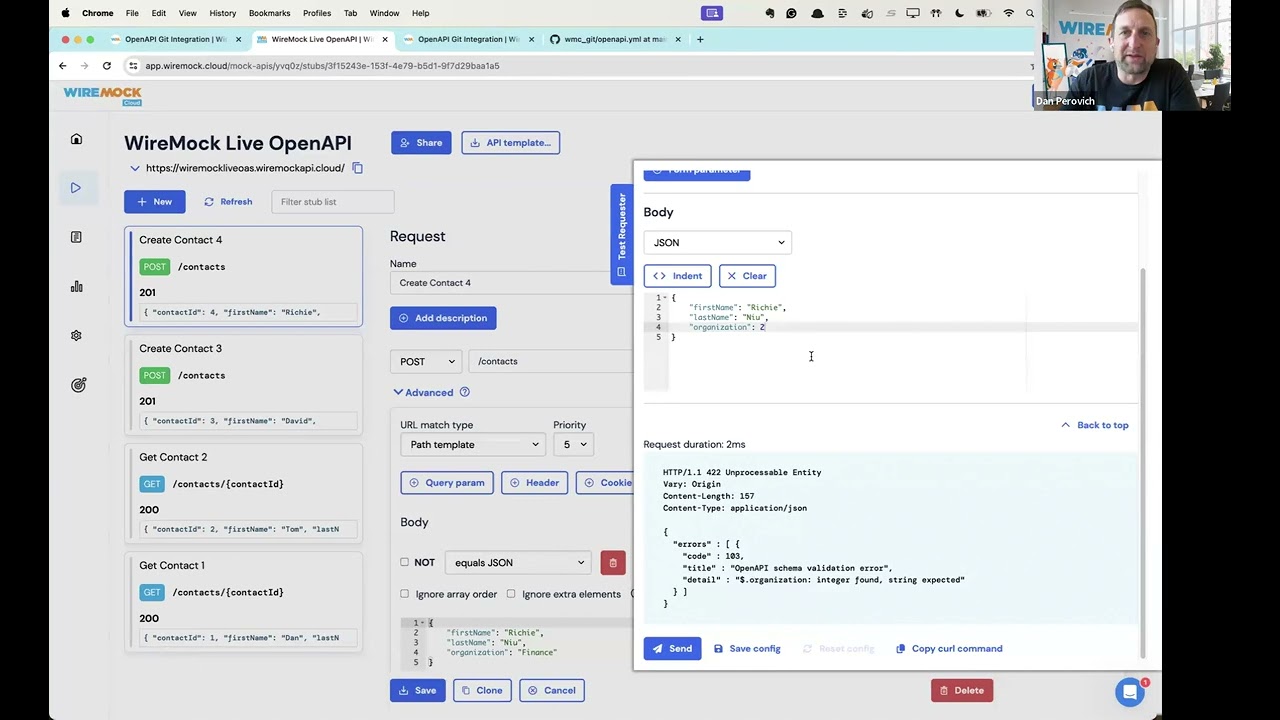The width and height of the screenshot is (1280, 720).
Task: Delete the current stub
Action: [961, 691]
